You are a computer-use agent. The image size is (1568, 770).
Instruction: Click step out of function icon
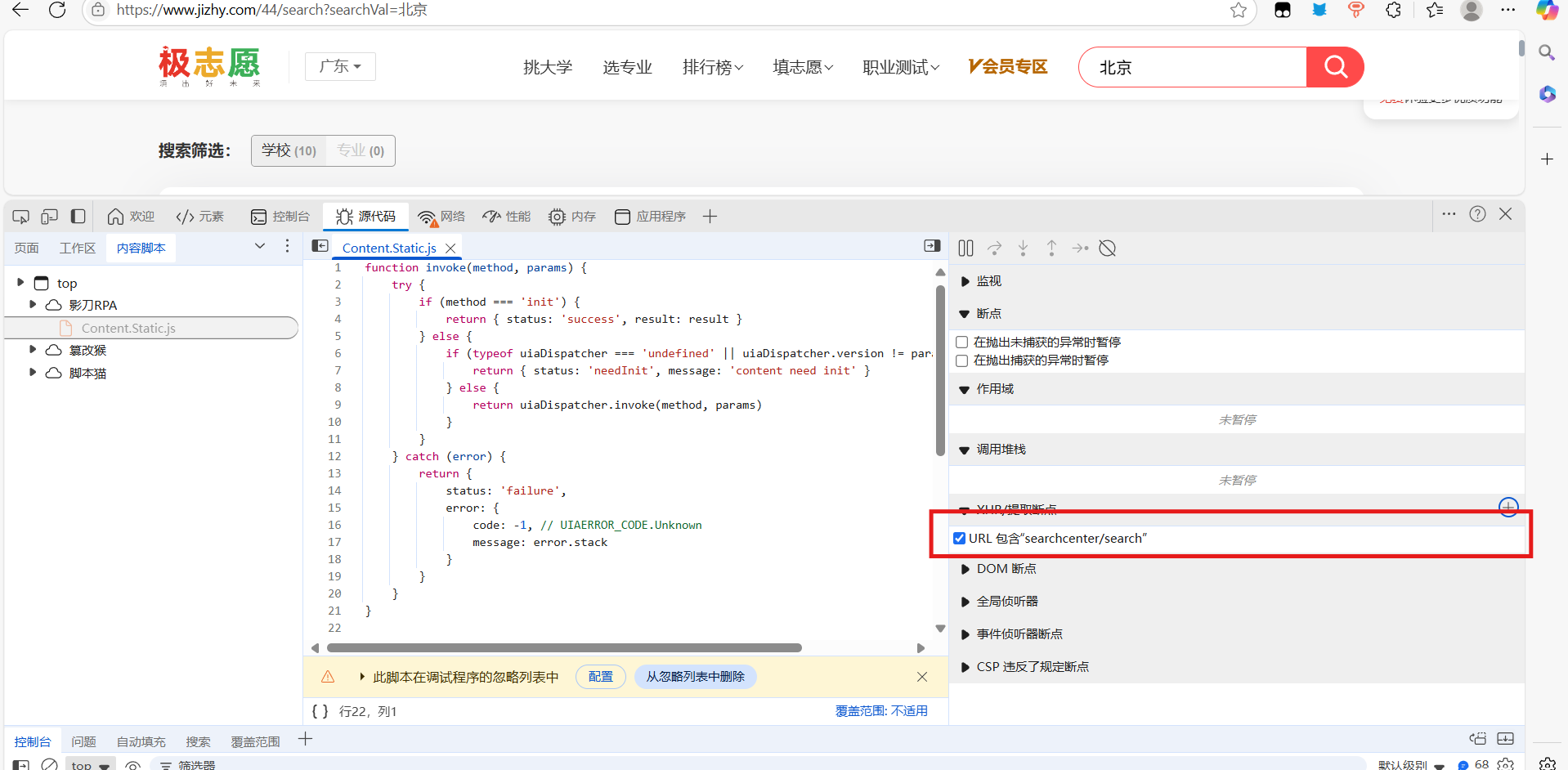point(1052,248)
